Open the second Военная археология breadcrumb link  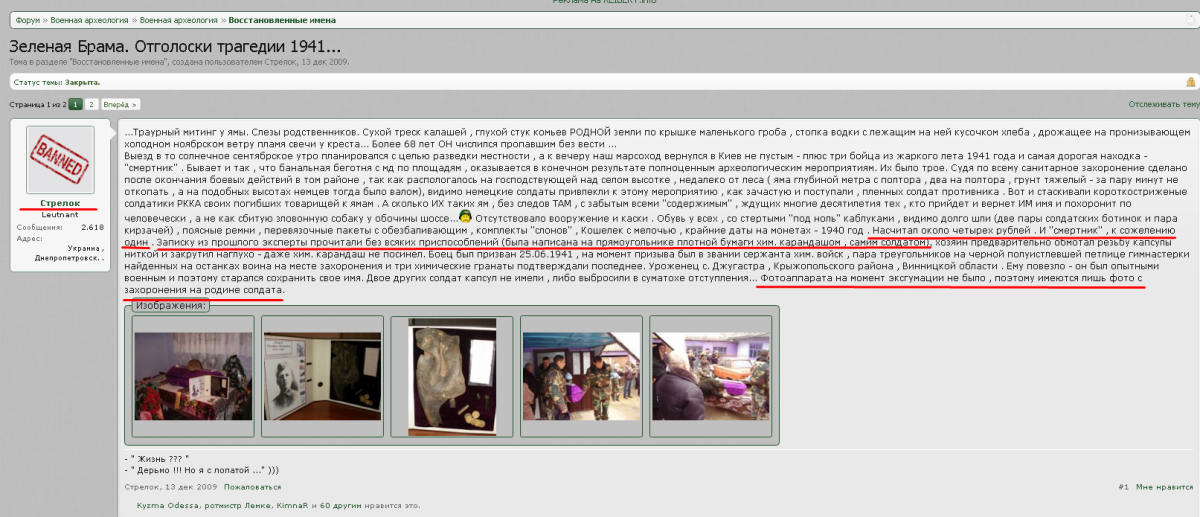point(180,20)
